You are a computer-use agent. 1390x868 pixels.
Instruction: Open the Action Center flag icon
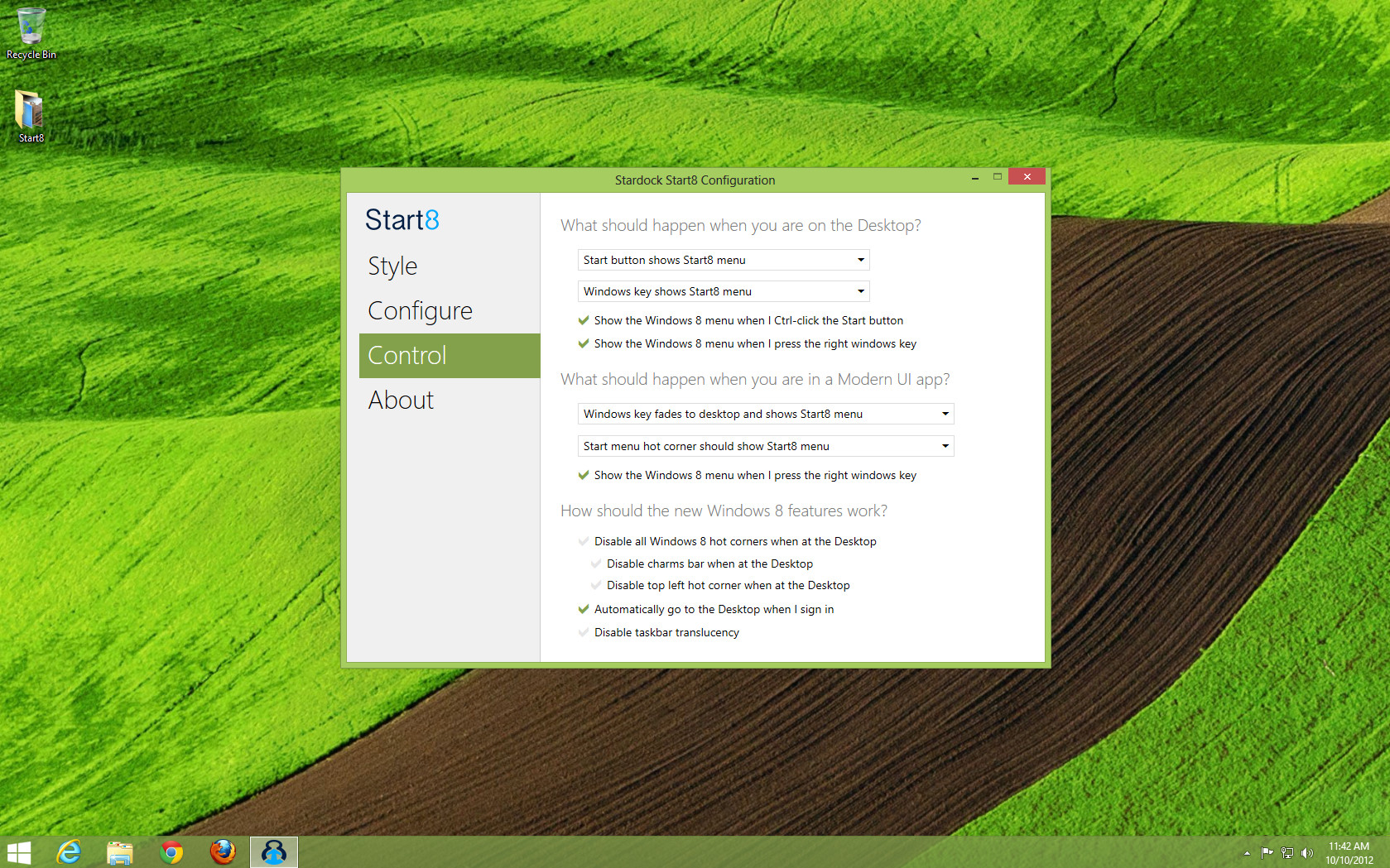click(1267, 853)
